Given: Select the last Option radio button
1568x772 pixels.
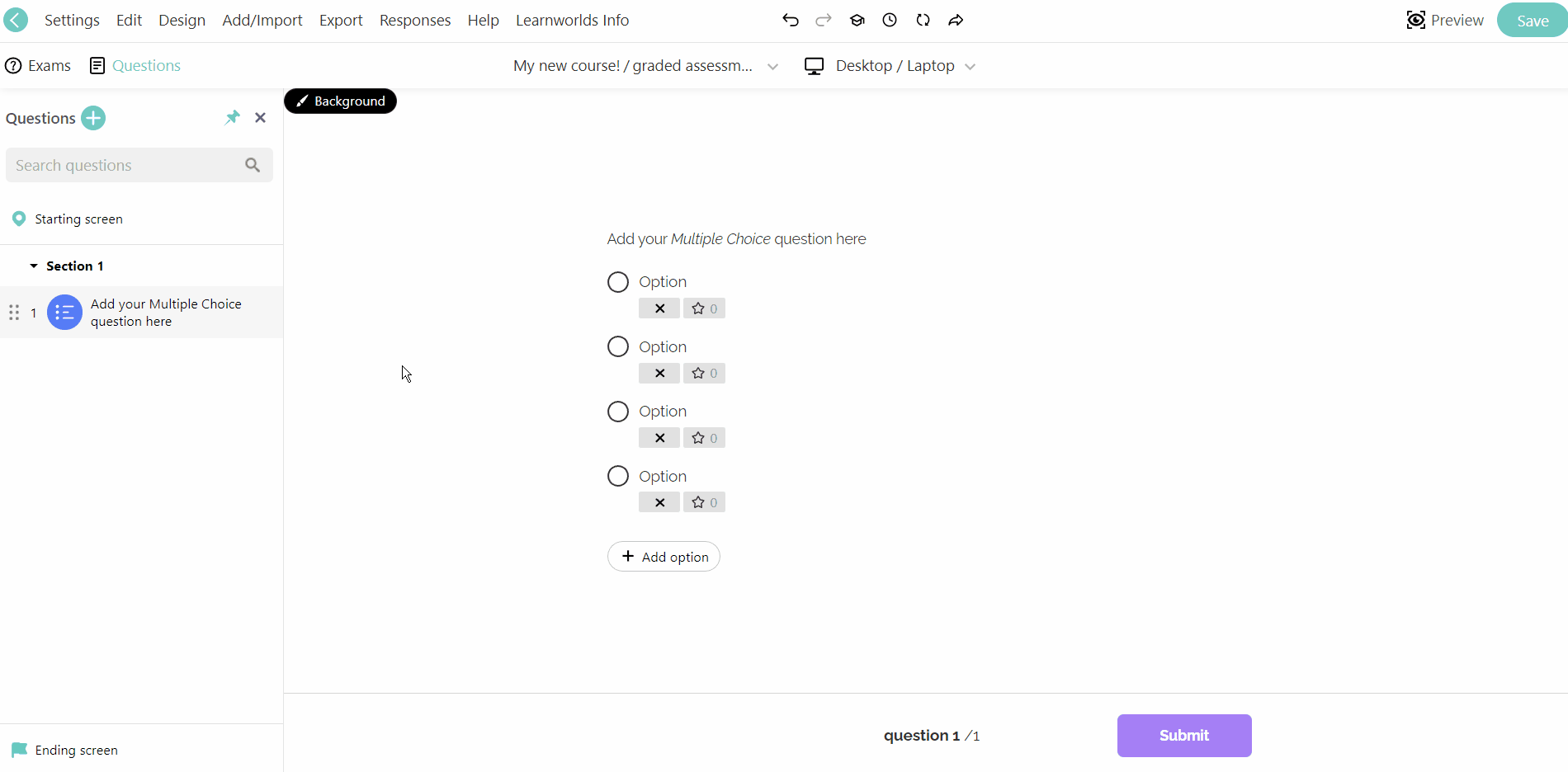Looking at the screenshot, I should coord(618,475).
